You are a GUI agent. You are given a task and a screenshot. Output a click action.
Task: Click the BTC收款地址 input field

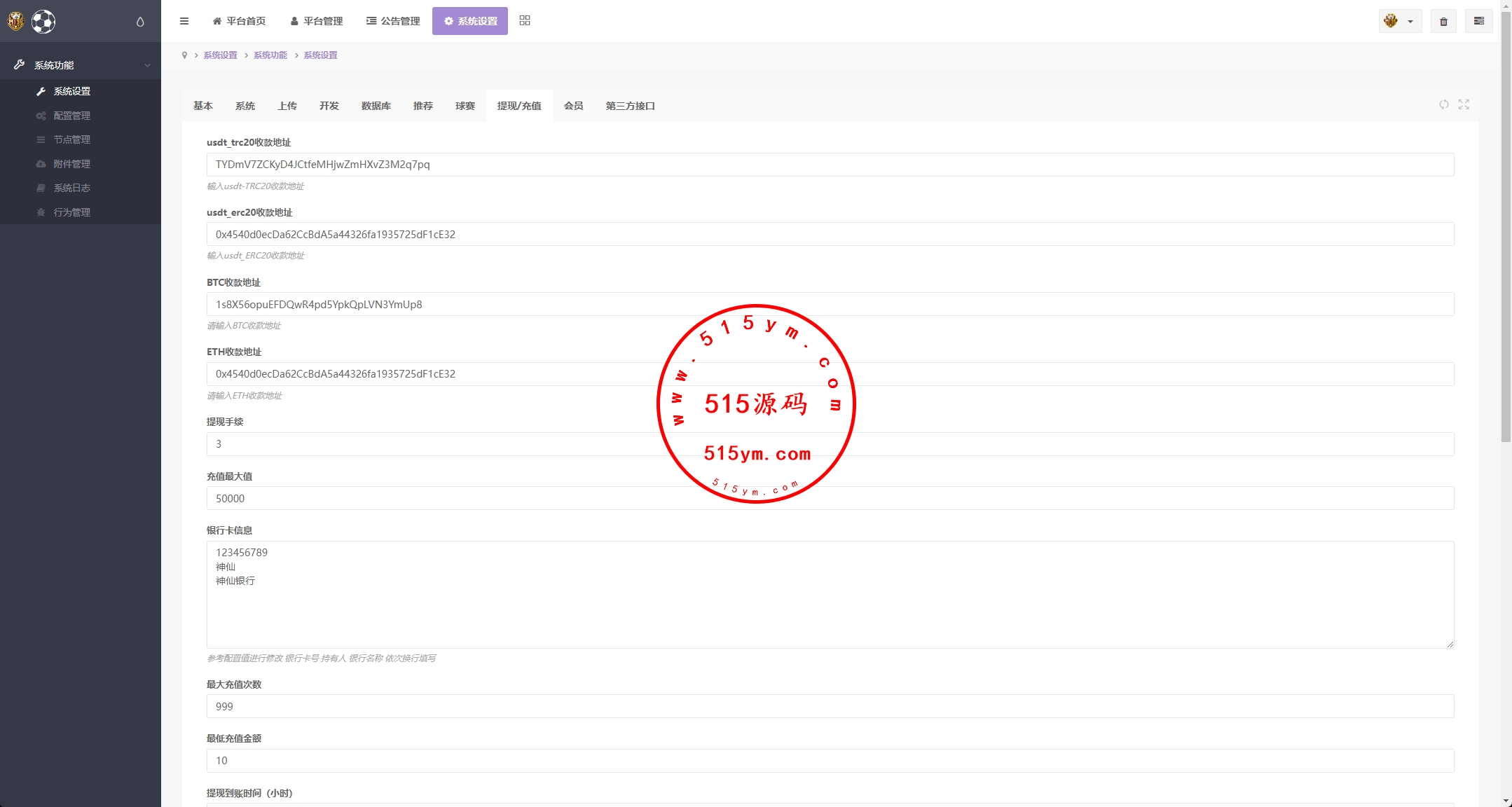[830, 304]
